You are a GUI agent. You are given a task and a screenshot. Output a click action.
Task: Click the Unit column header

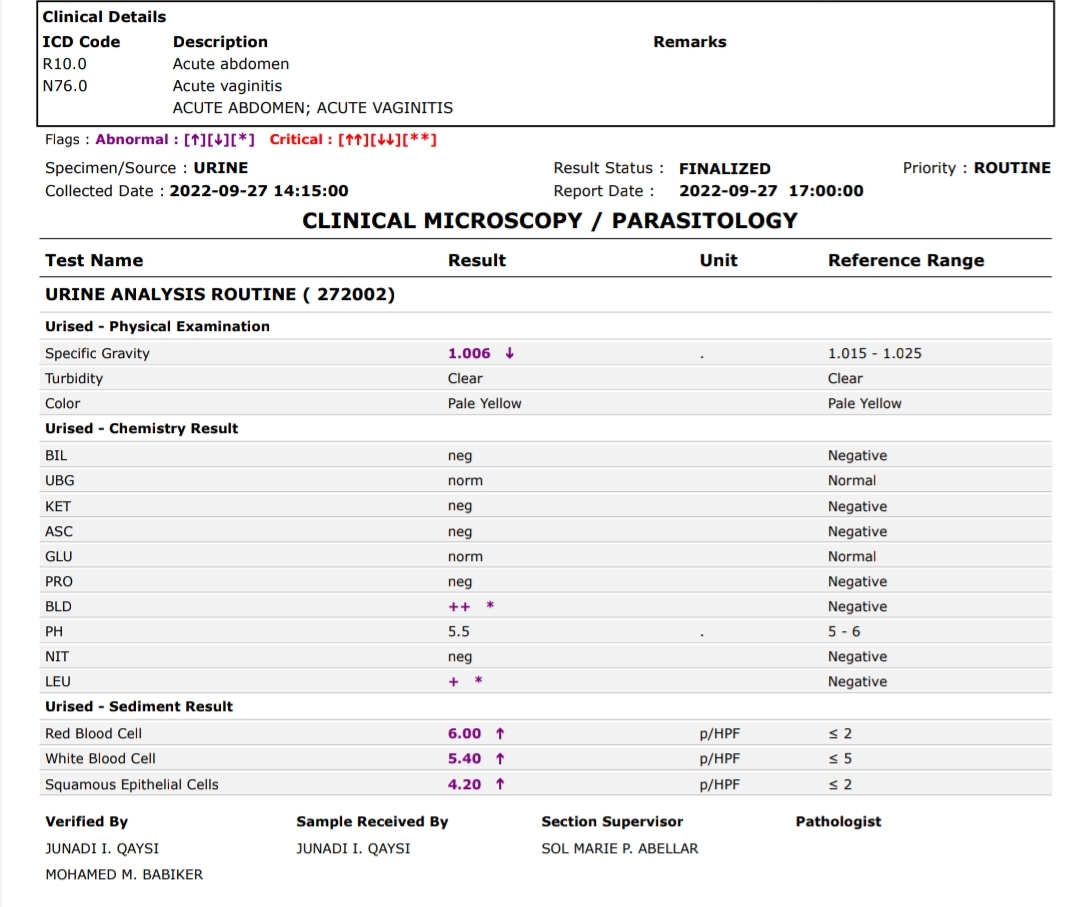tap(719, 260)
